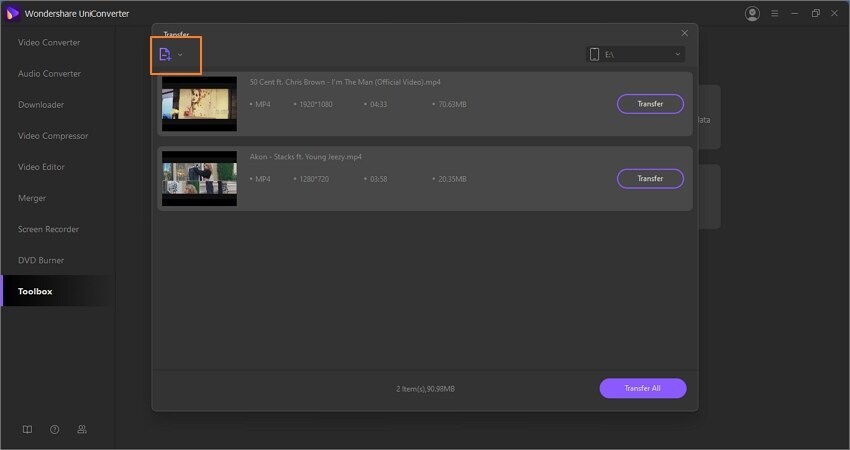850x450 pixels.
Task: Click the 04:33 duration value
Action: tap(378, 104)
